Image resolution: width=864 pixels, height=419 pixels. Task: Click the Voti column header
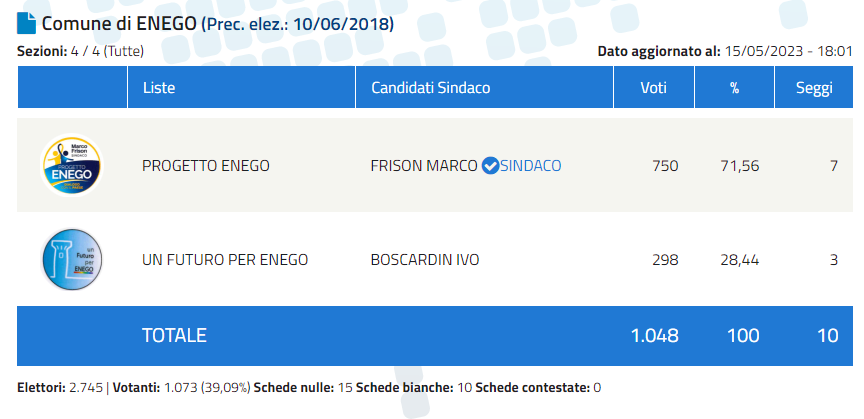coord(654,88)
